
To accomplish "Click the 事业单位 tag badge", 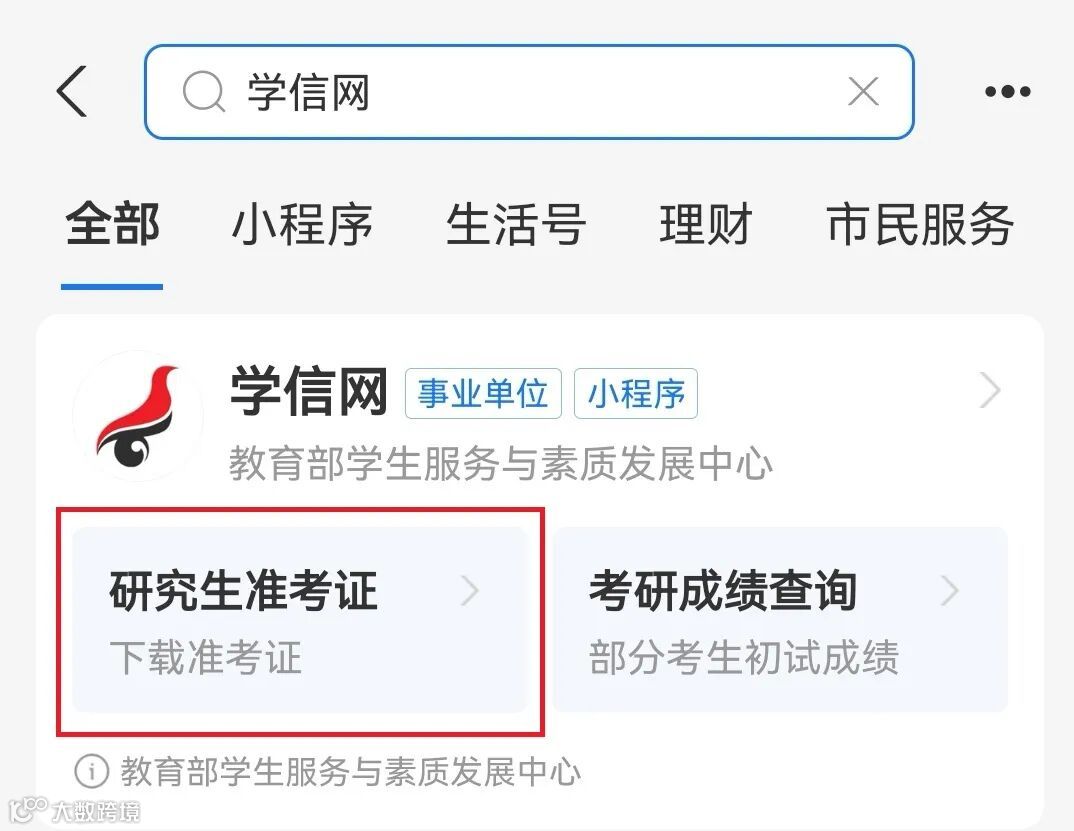I will click(x=483, y=393).
